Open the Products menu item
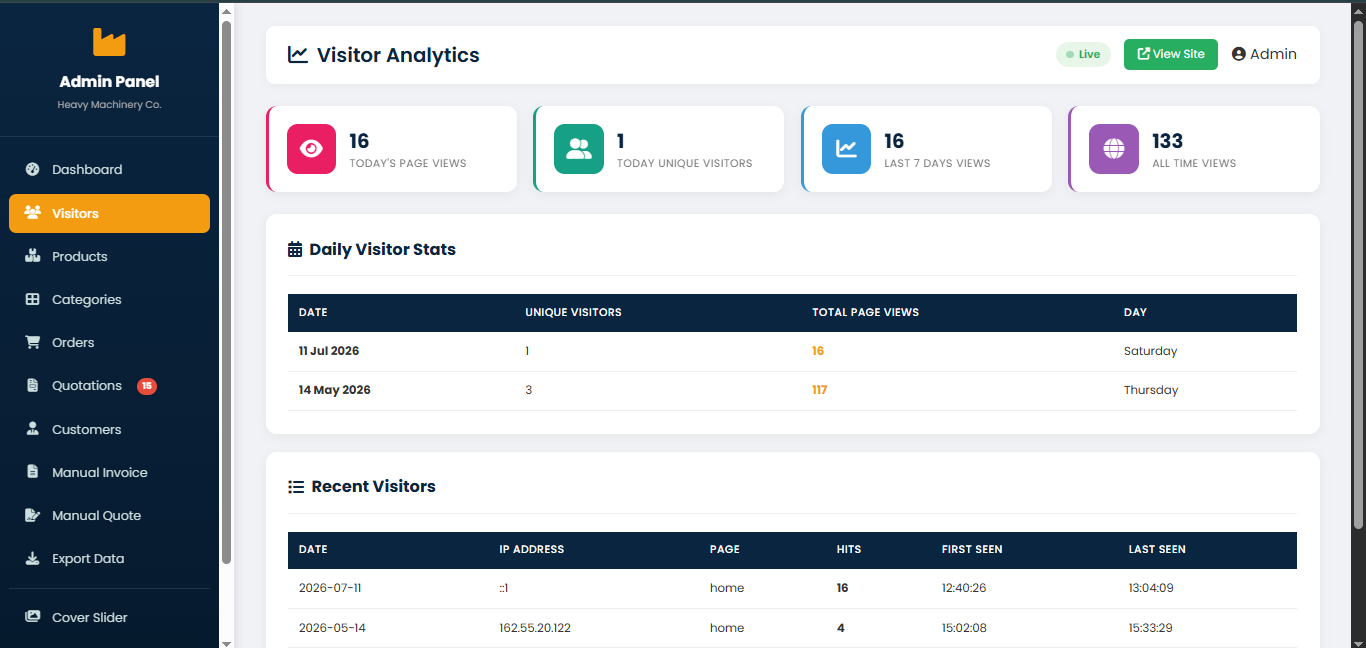This screenshot has width=1366, height=648. (109, 256)
